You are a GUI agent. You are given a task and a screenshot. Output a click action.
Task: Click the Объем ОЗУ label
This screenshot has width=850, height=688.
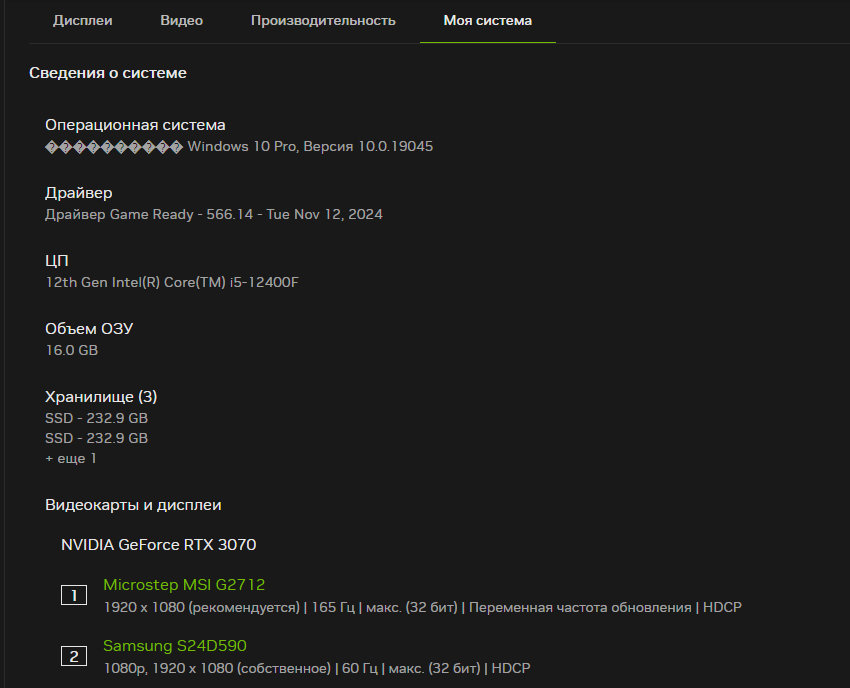pyautogui.click(x=89, y=329)
